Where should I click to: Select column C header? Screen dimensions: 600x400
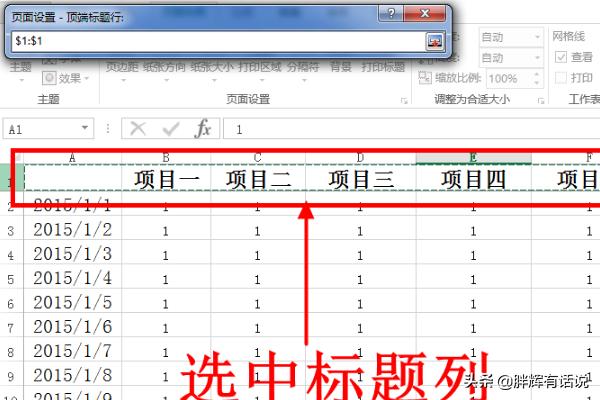[258, 158]
